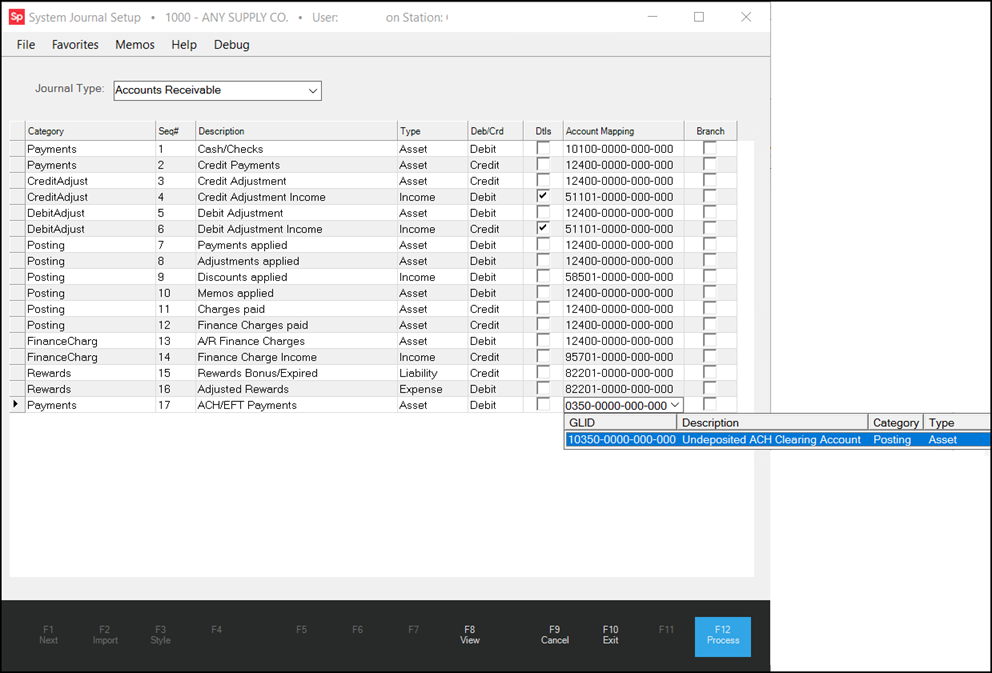Click F10 Exit function key
The image size is (992, 673).
pyautogui.click(x=610, y=635)
